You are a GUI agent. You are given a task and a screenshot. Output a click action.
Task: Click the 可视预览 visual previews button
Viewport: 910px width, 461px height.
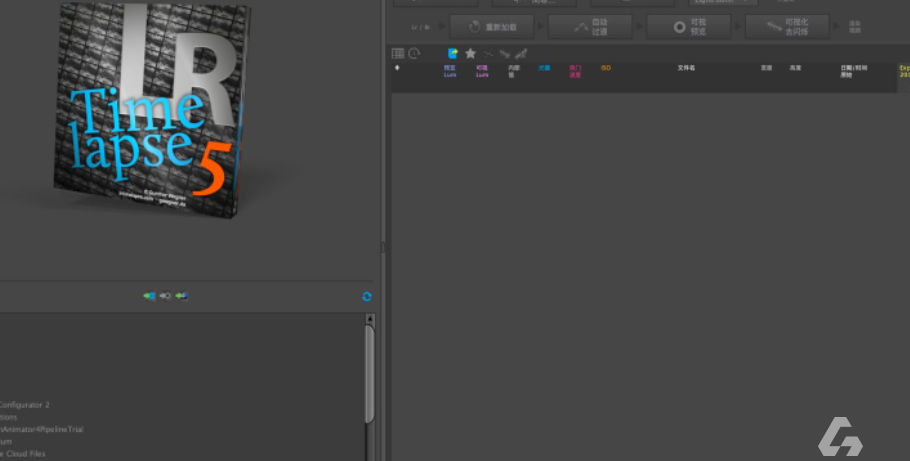pyautogui.click(x=689, y=27)
